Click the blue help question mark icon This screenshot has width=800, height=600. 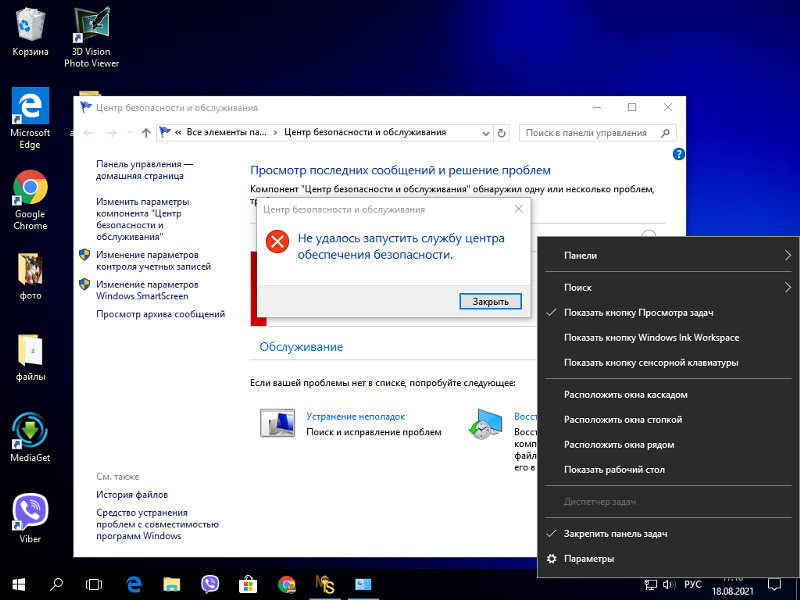679,154
